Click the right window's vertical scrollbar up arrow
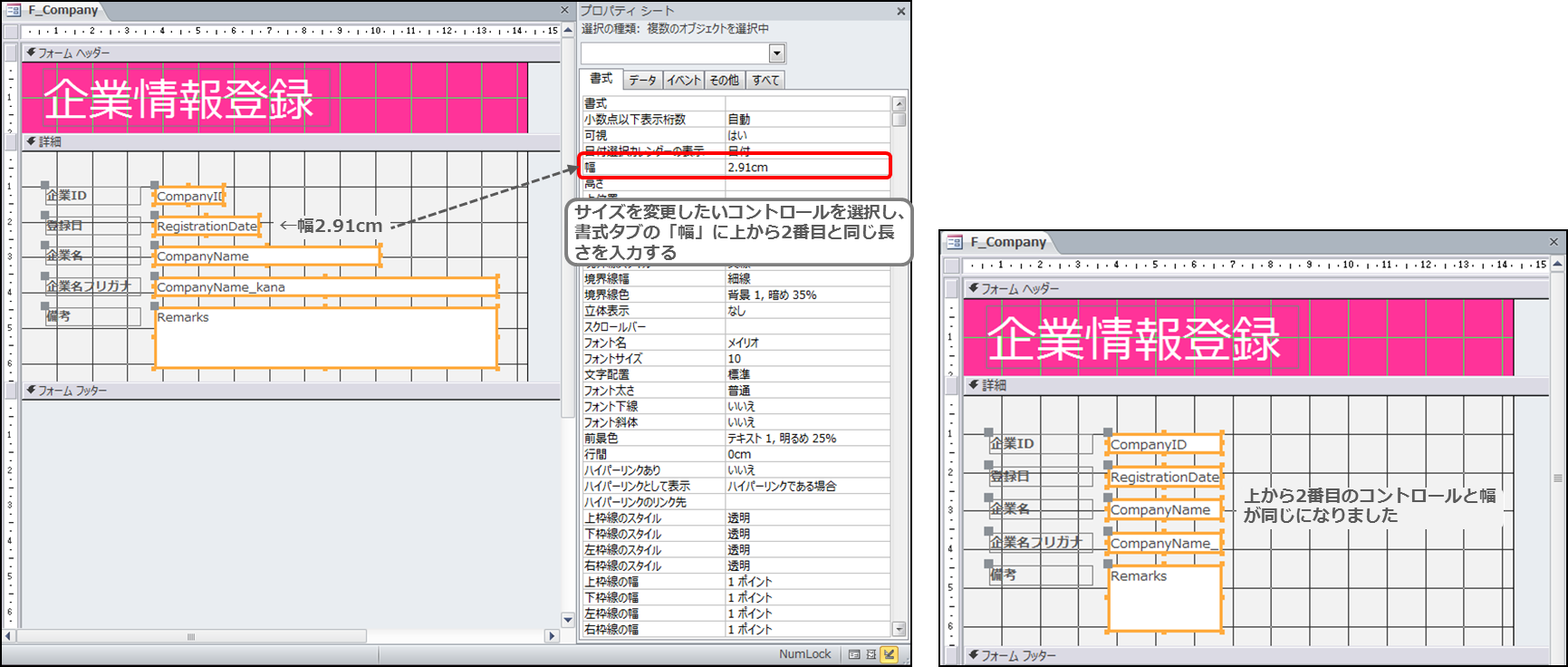 pyautogui.click(x=1558, y=264)
